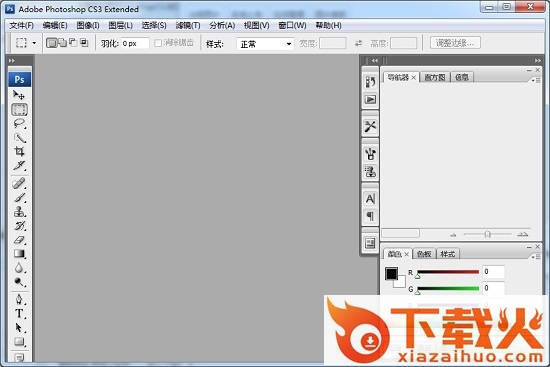The image size is (550, 367).
Task: Open the 选择(S) menu
Action: [x=154, y=25]
